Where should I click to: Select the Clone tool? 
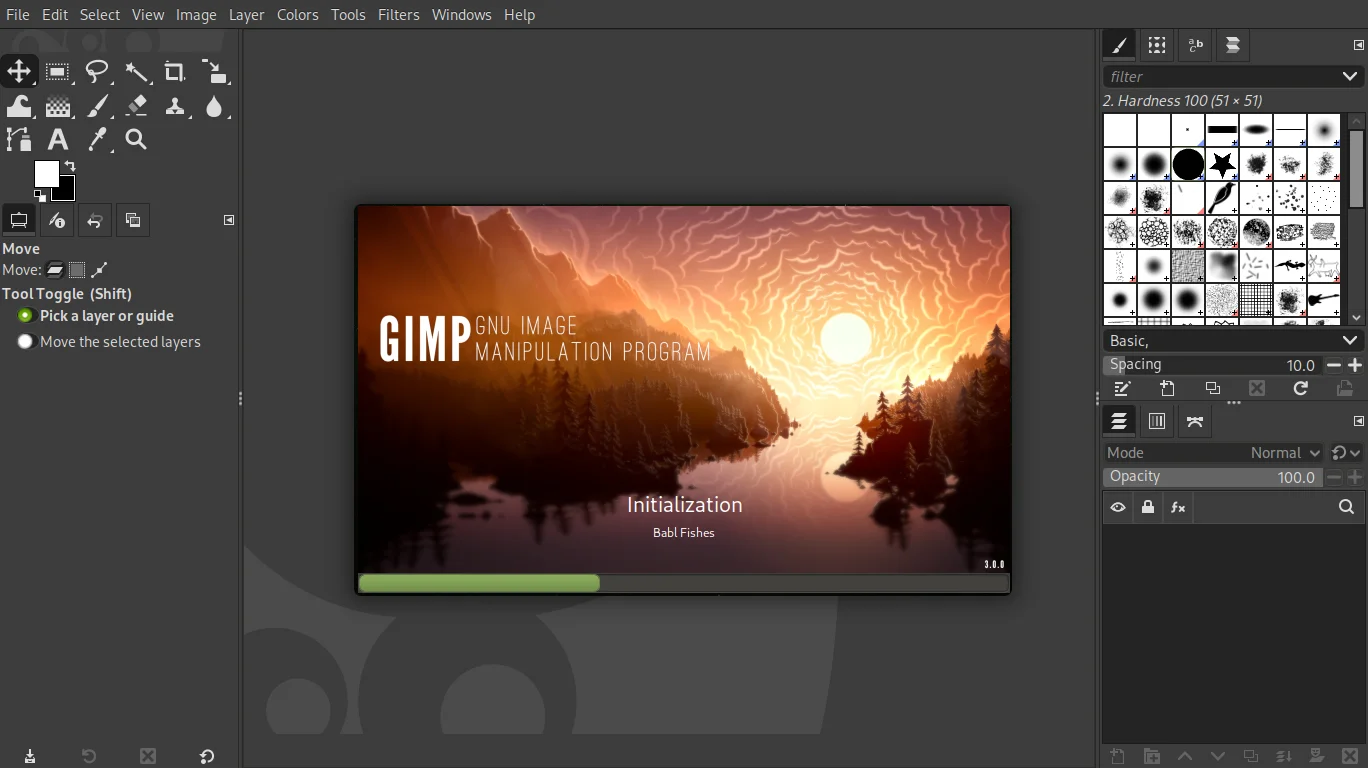175,106
